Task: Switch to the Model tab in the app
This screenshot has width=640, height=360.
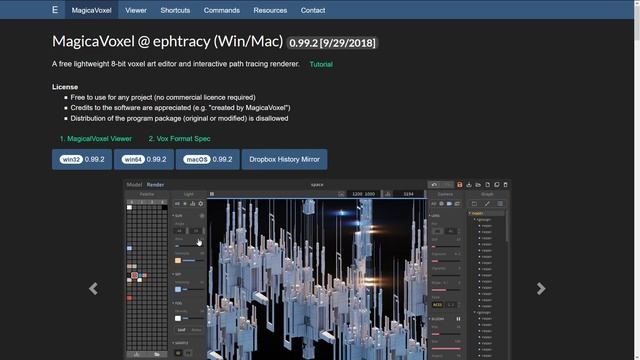Action: (x=134, y=184)
